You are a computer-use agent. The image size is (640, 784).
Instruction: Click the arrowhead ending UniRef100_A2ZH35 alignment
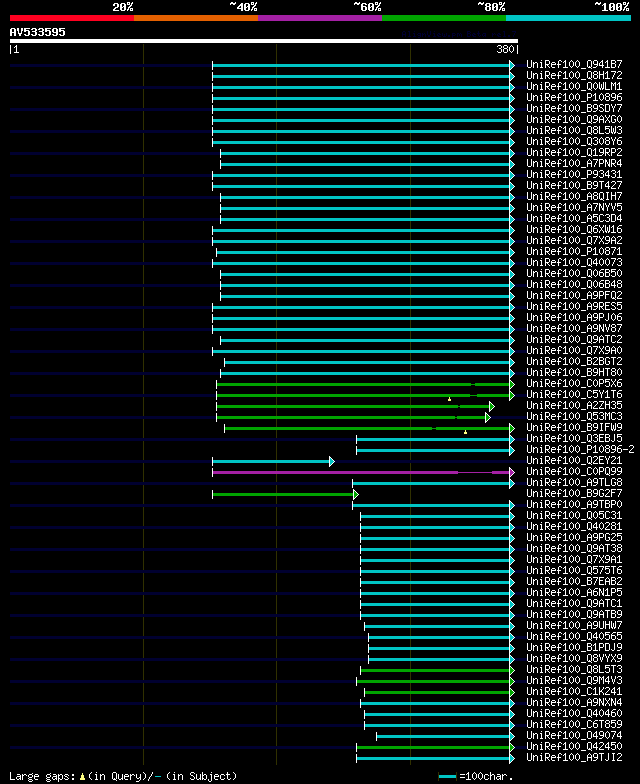pyautogui.click(x=492, y=406)
